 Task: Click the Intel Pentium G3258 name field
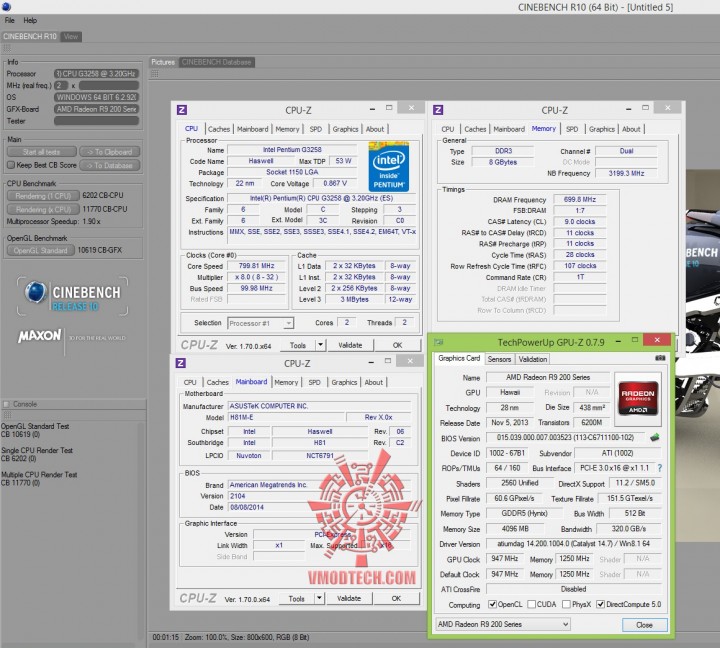click(292, 150)
